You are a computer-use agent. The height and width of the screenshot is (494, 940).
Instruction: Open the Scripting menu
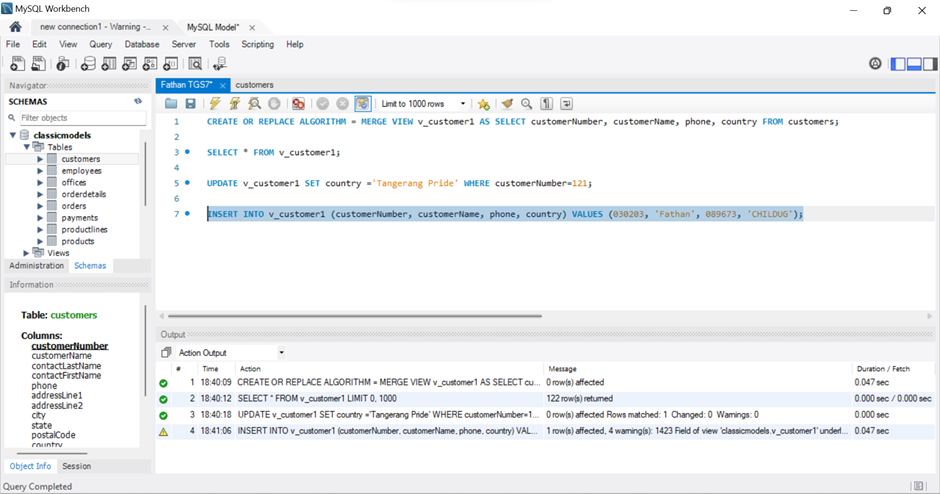coord(257,44)
